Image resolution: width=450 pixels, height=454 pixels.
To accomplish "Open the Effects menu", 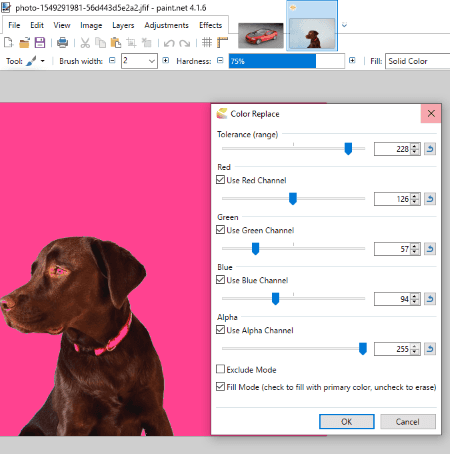I will (x=210, y=25).
